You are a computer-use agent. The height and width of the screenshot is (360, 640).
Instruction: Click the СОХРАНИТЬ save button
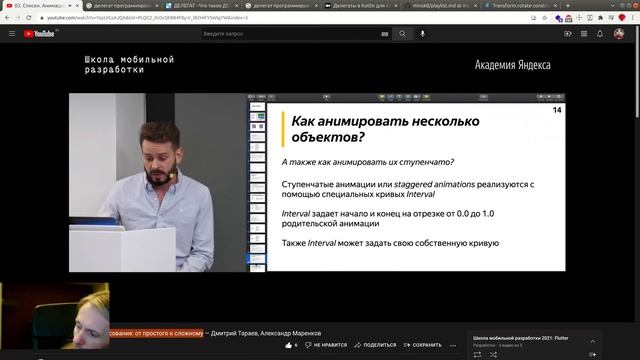423,345
